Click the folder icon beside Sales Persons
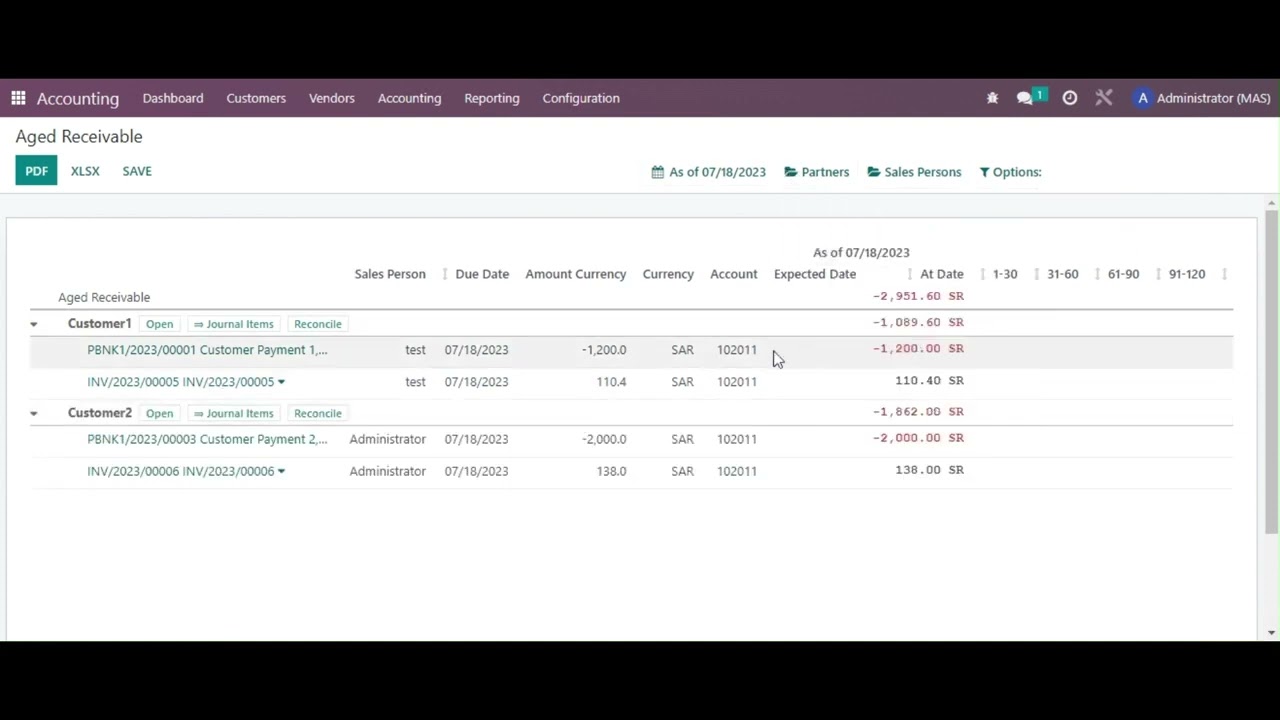This screenshot has height=720, width=1280. (874, 172)
